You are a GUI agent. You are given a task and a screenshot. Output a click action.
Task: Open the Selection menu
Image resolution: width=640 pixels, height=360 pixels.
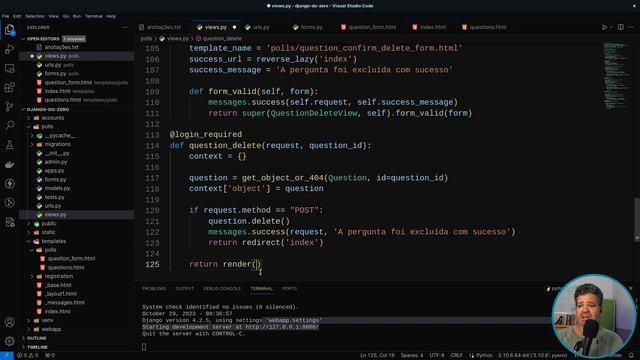(35, 16)
